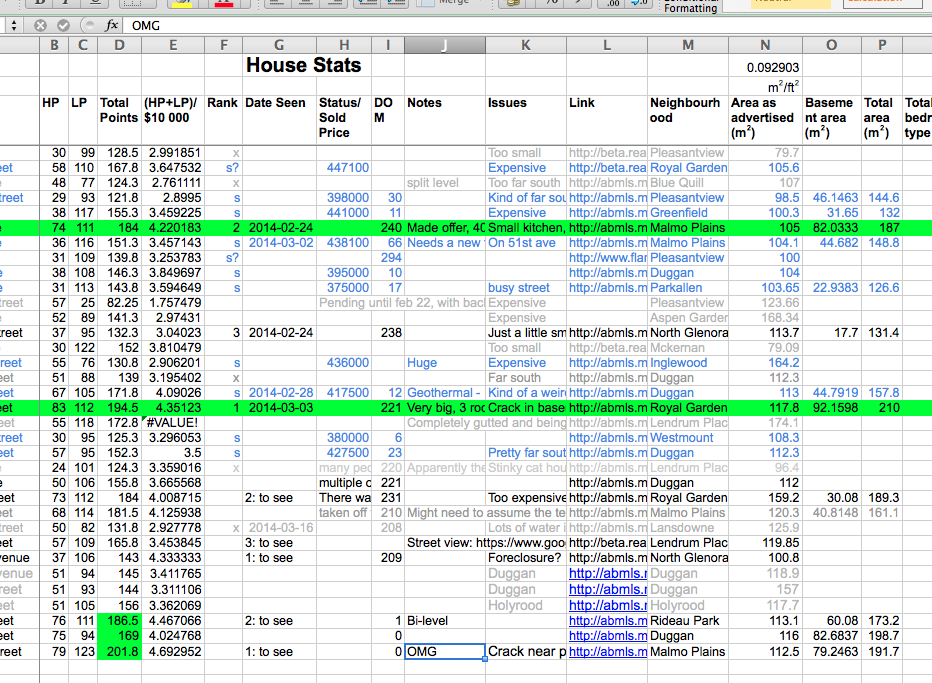Open the abmls link in the Duggan 157 row
The height and width of the screenshot is (683, 932).
[x=607, y=590]
